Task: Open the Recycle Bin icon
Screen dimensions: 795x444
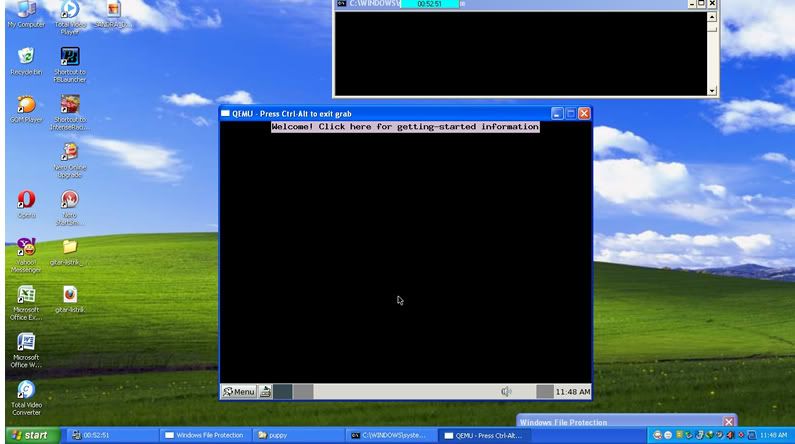Action: (26, 61)
